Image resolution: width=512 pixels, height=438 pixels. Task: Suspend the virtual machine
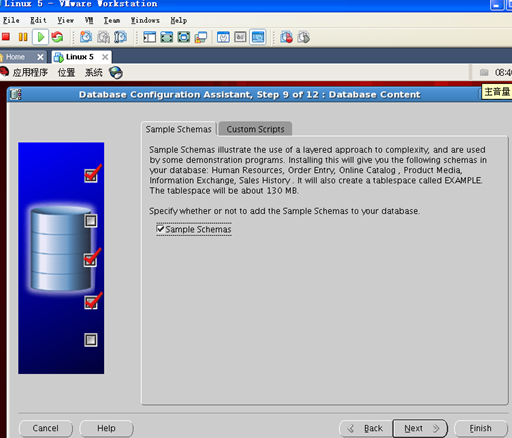click(x=23, y=37)
